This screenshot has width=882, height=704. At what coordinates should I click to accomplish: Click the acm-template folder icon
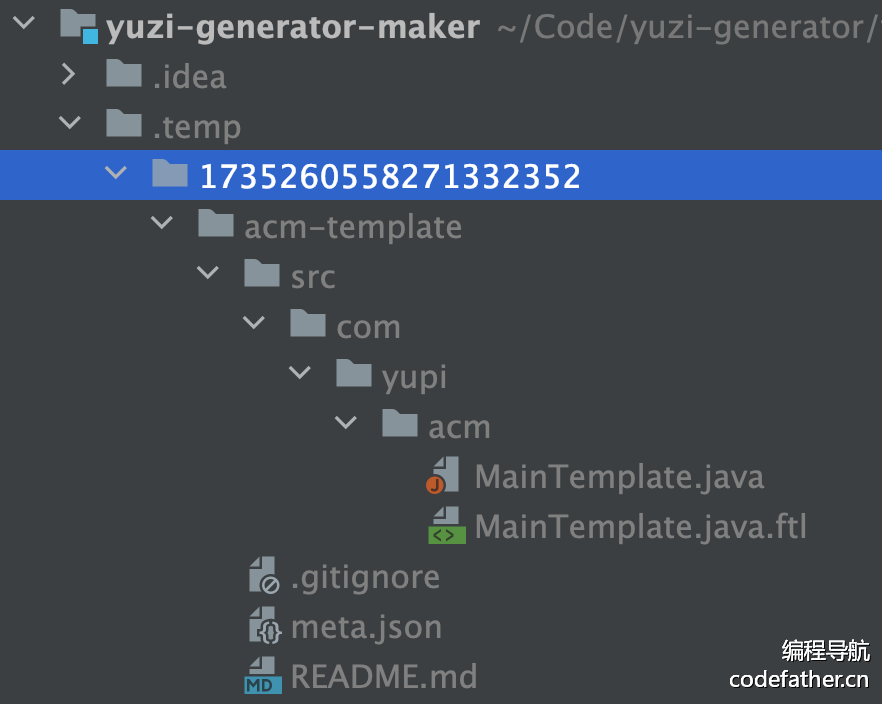click(x=216, y=225)
